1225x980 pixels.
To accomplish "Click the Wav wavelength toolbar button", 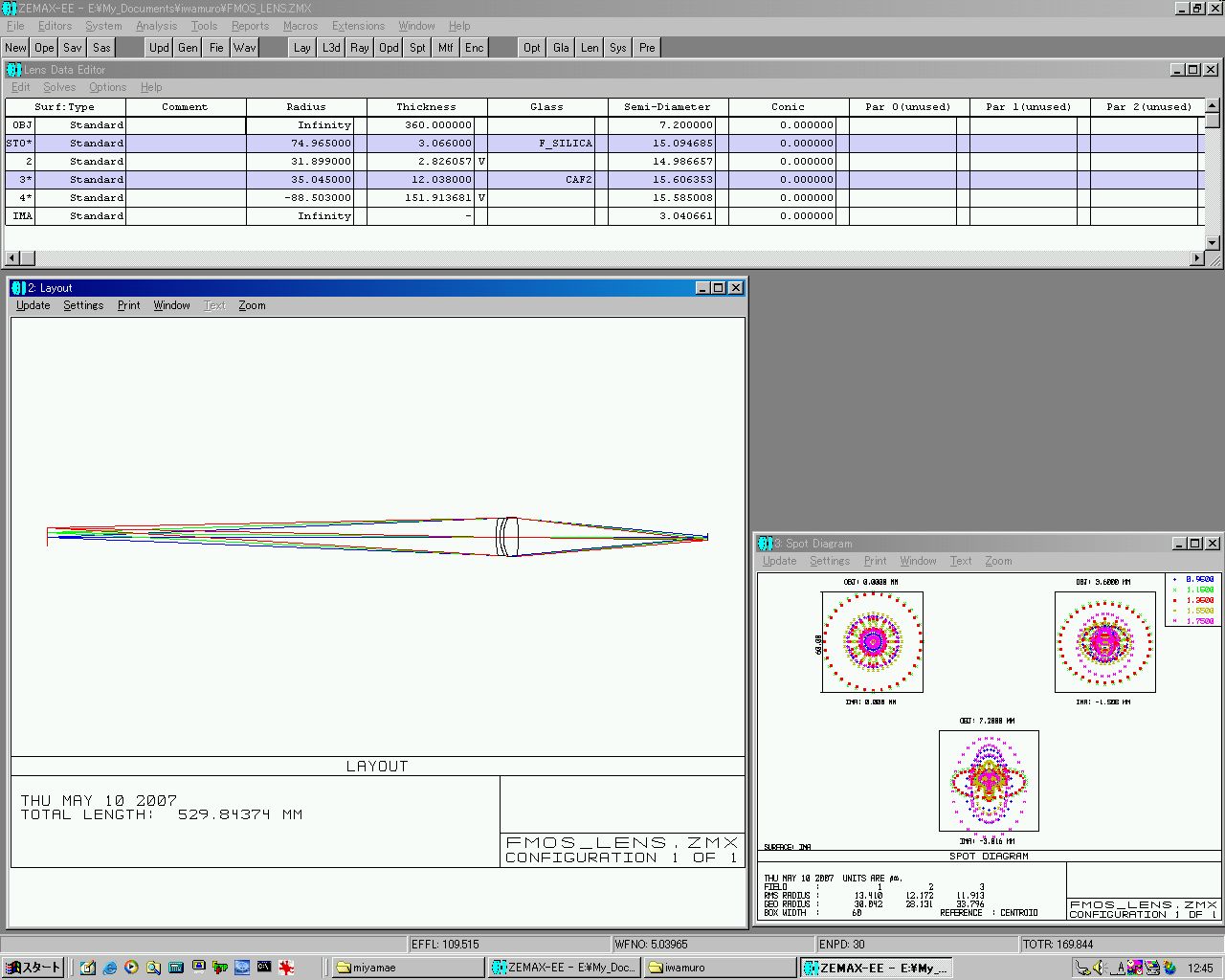I will (x=245, y=48).
